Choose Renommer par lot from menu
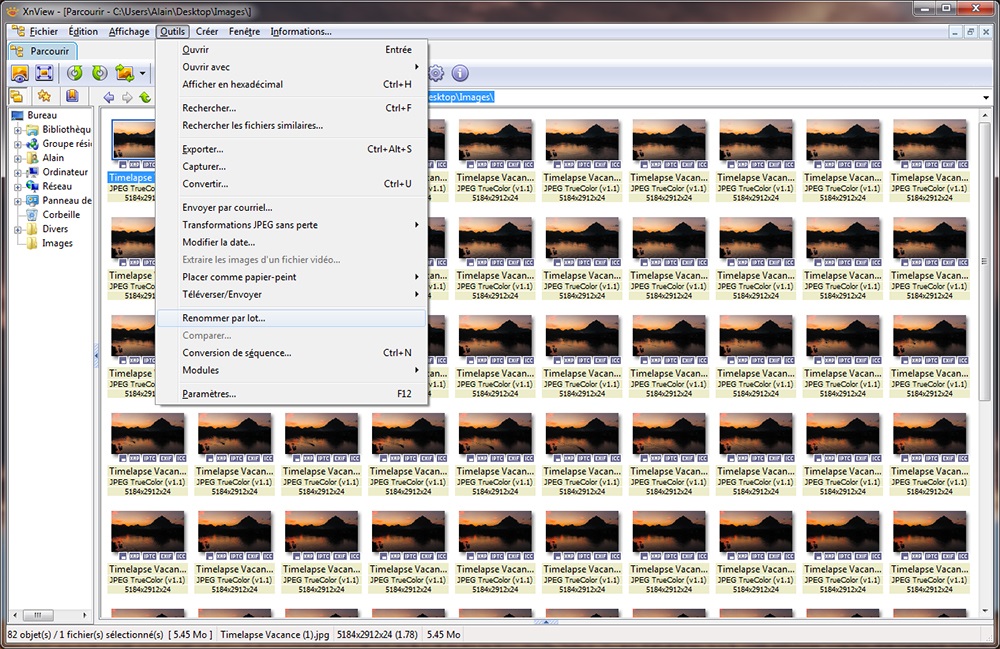 point(224,318)
